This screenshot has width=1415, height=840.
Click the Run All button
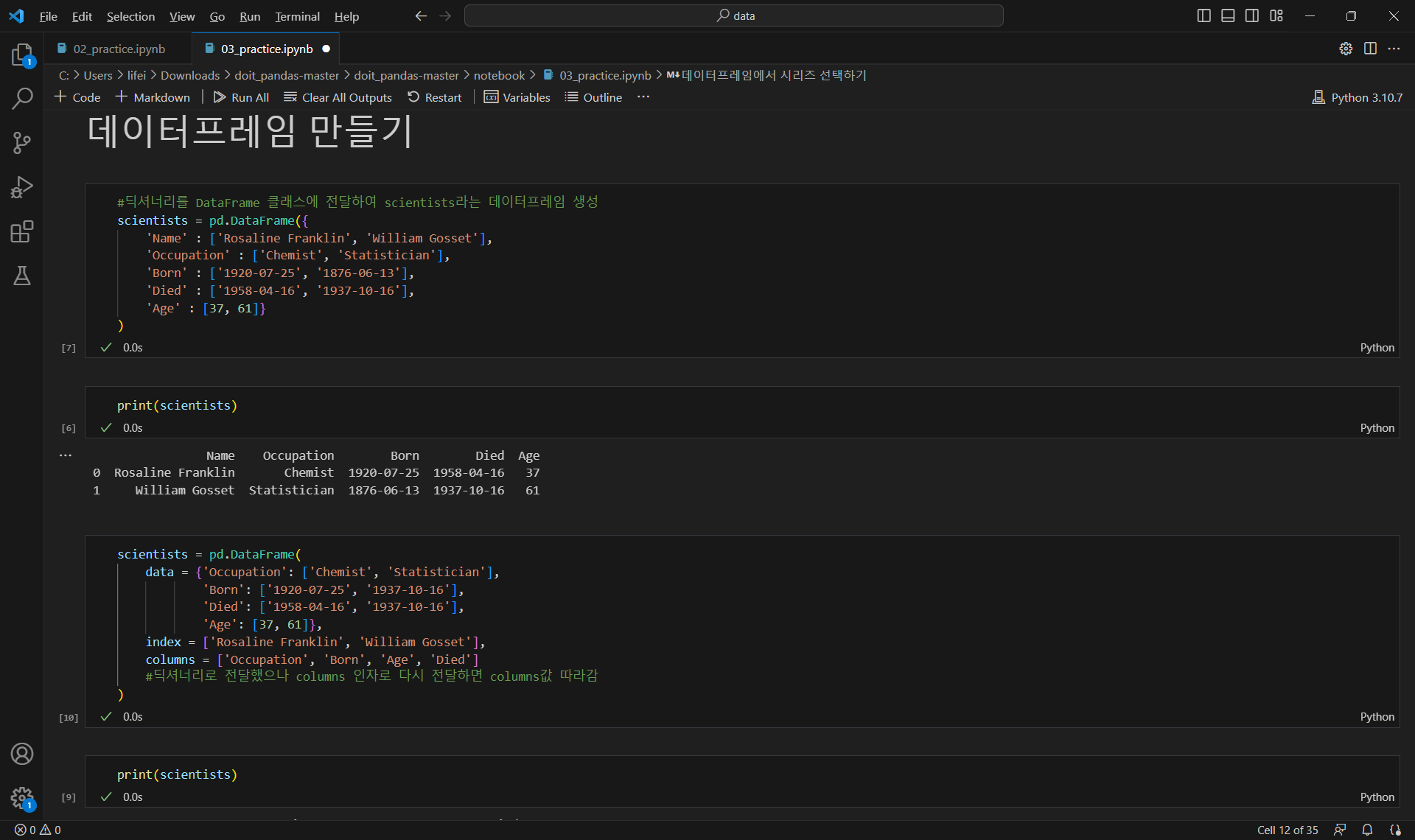pyautogui.click(x=241, y=97)
